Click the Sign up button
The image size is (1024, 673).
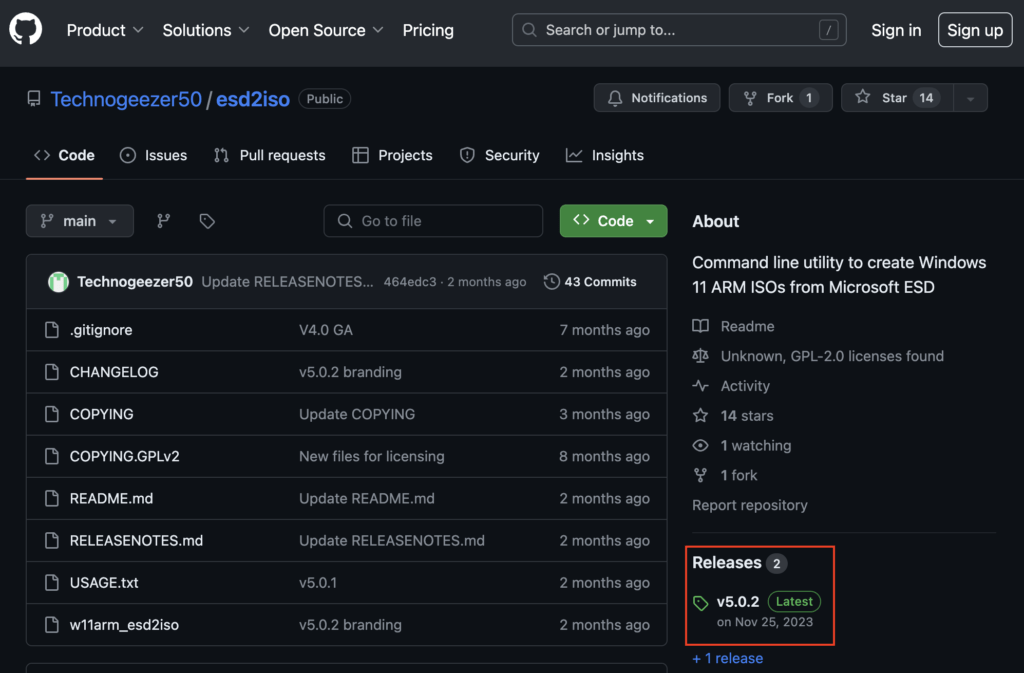[974, 30]
